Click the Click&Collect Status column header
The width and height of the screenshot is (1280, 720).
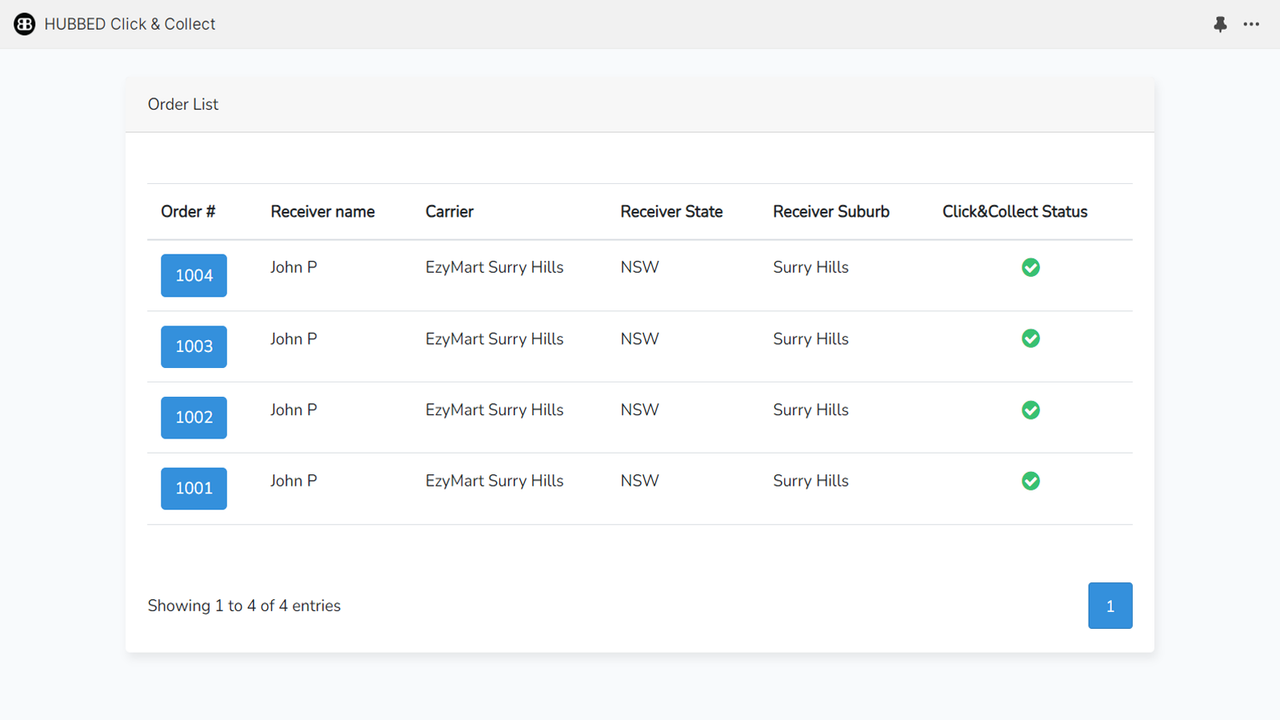point(1015,212)
